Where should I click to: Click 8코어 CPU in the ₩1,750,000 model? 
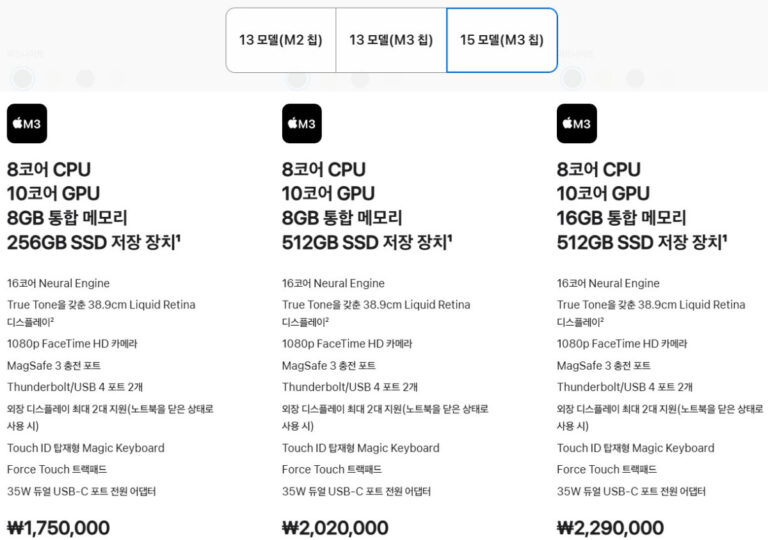[x=49, y=170]
